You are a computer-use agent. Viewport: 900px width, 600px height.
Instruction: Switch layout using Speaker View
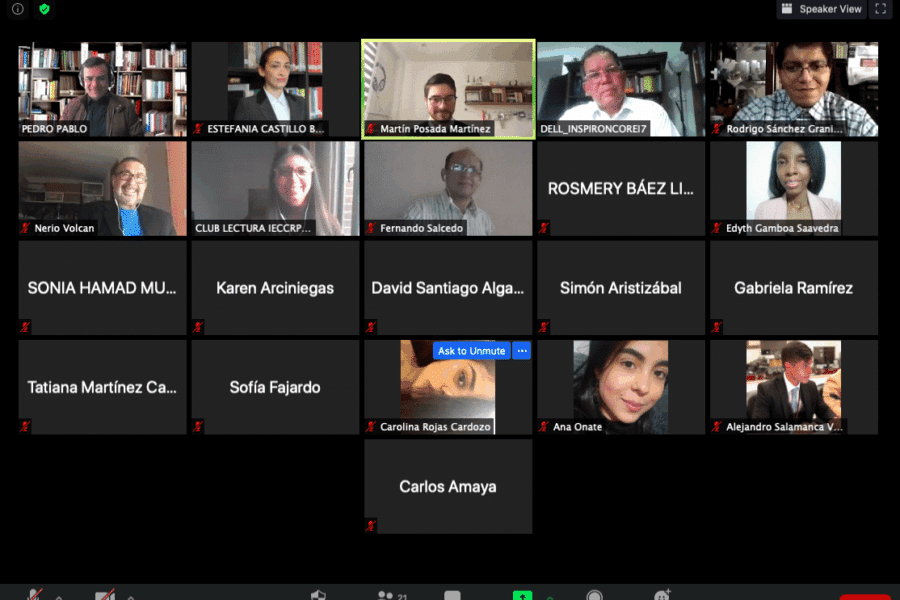pyautogui.click(x=822, y=9)
